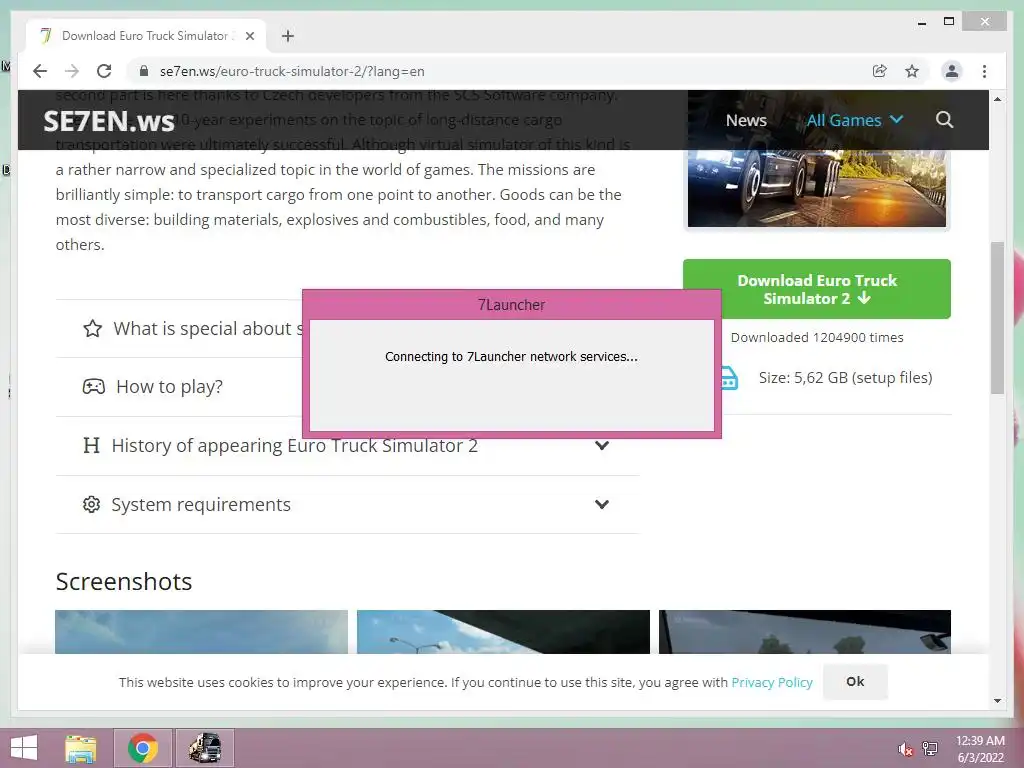Screen dimensions: 1024x768
Task: Click the muted volume tray icon
Action: pyautogui.click(x=905, y=749)
